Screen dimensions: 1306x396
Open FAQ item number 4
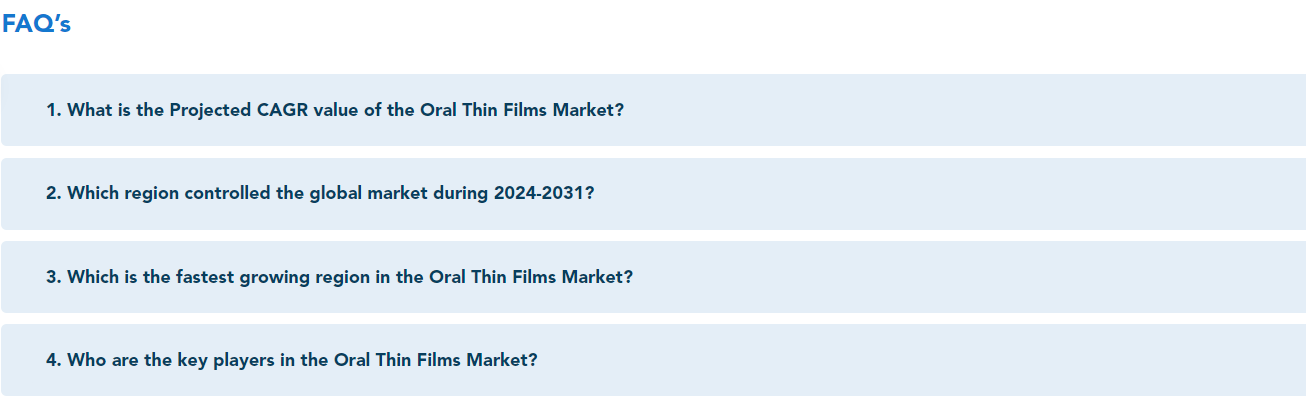(x=653, y=360)
